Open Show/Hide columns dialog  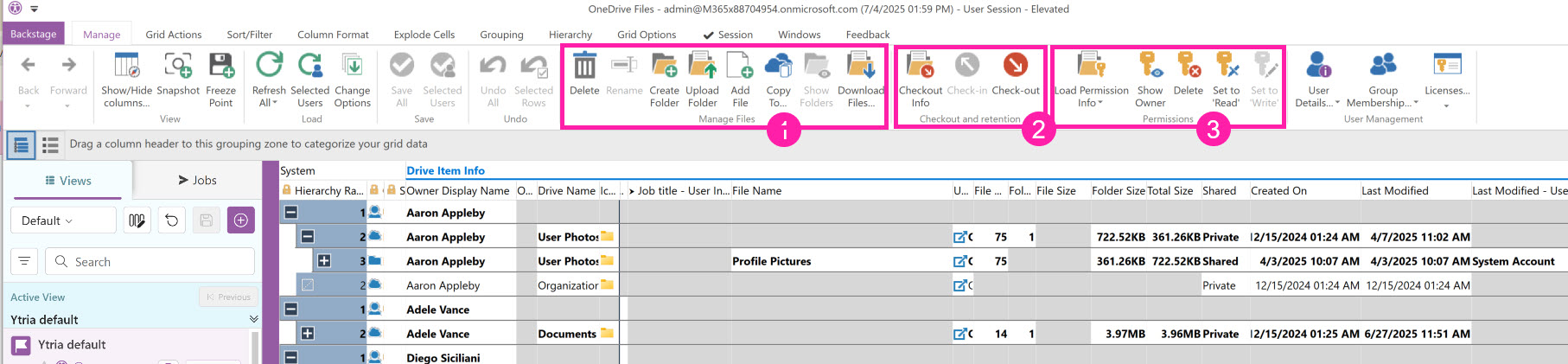[x=126, y=67]
